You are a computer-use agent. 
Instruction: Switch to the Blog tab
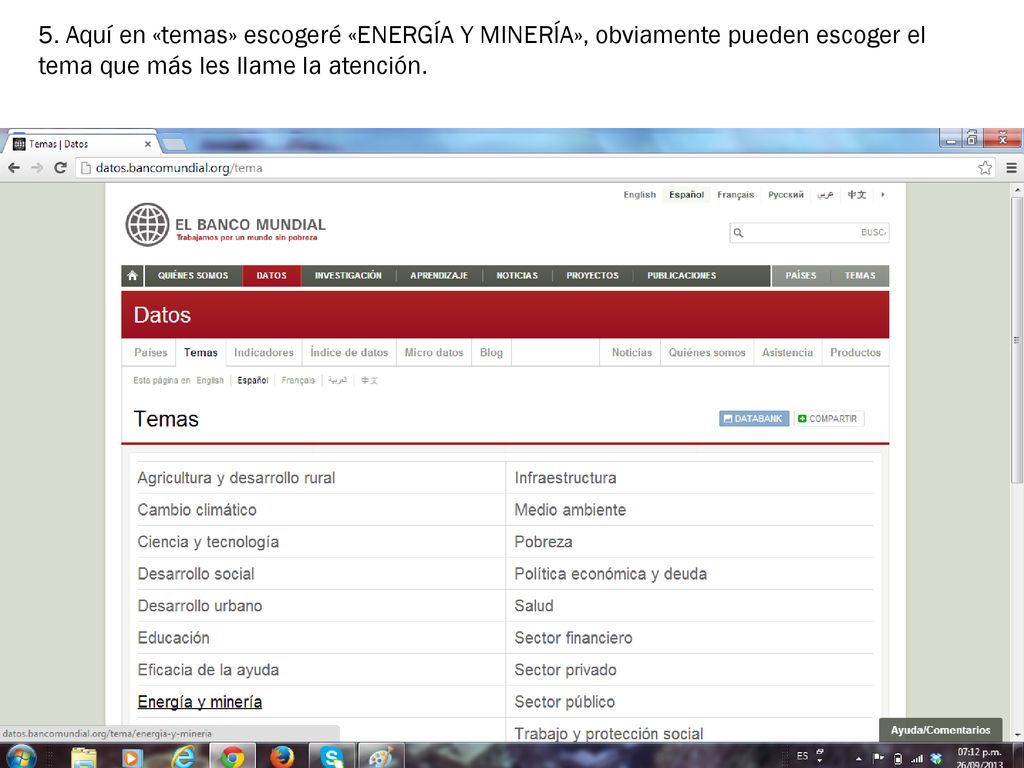click(x=491, y=353)
